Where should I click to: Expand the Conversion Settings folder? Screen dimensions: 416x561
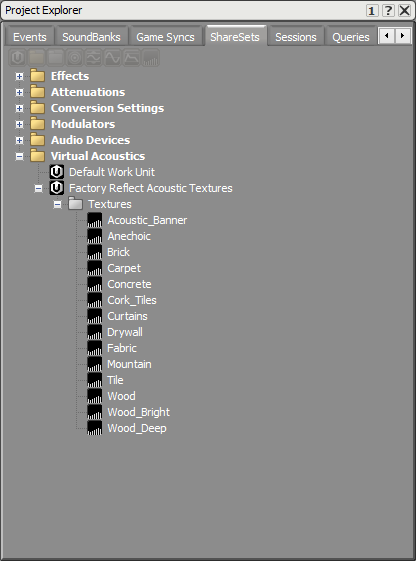[x=19, y=108]
